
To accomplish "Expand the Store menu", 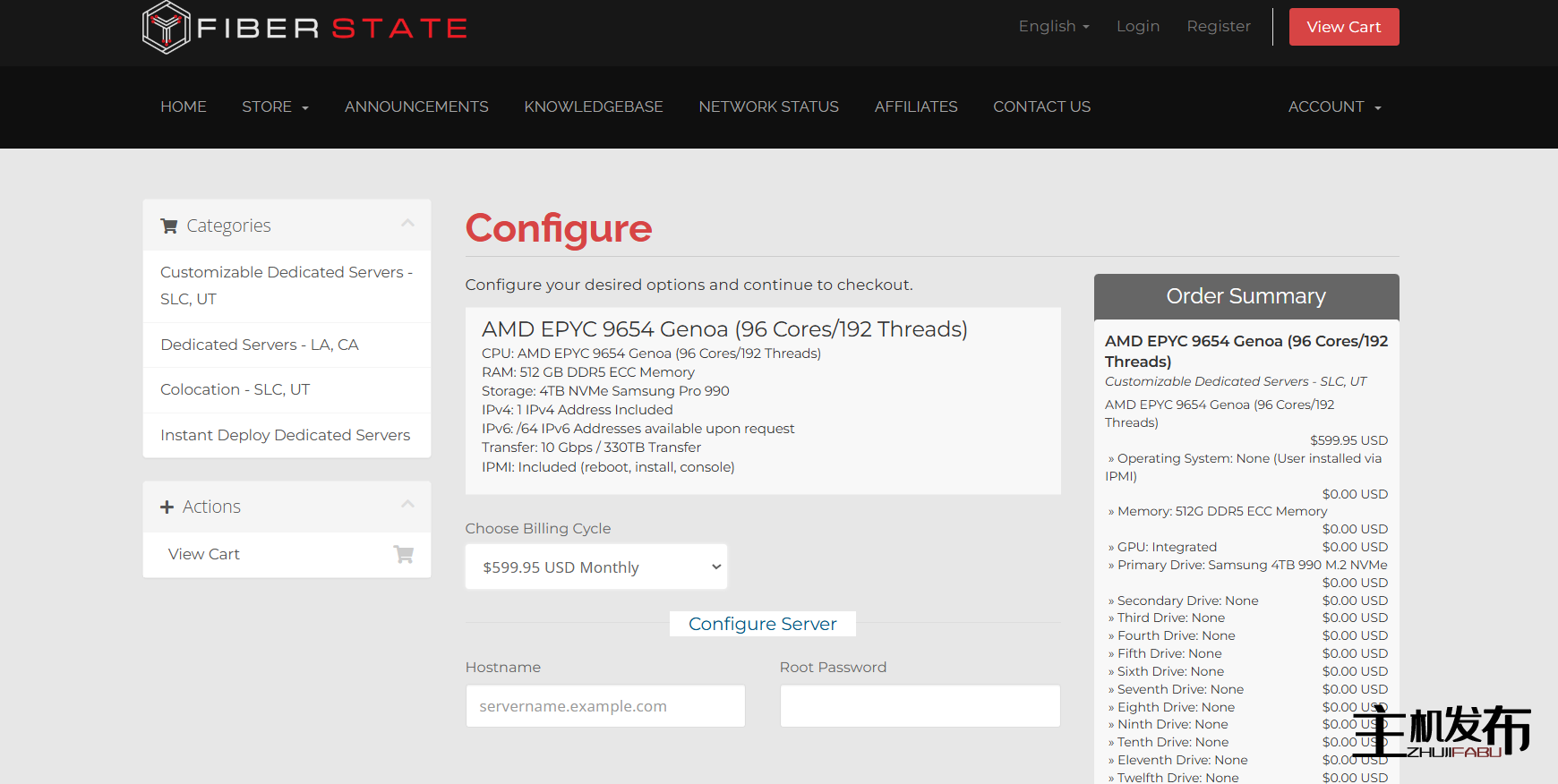I will coord(275,107).
